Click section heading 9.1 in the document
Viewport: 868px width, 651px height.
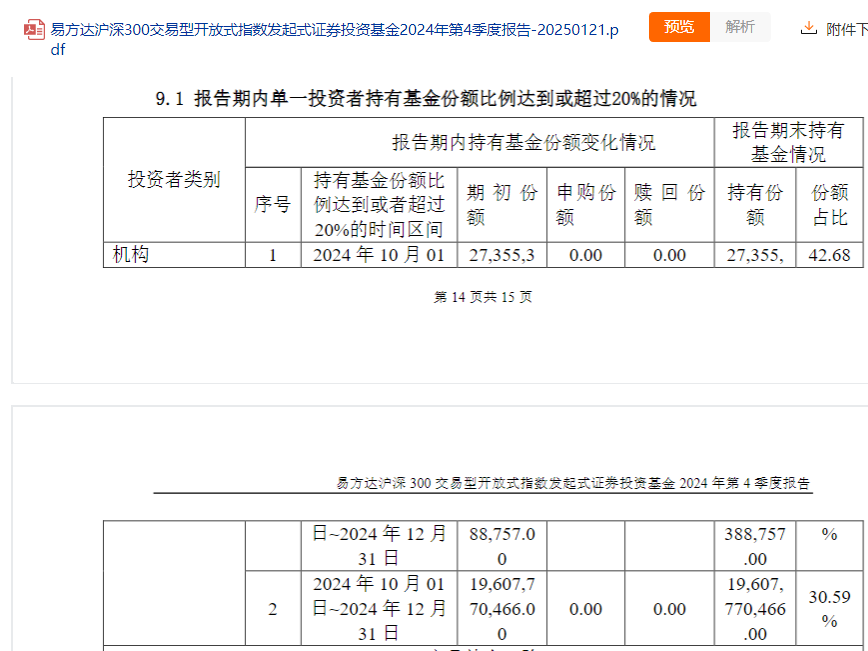(x=426, y=99)
